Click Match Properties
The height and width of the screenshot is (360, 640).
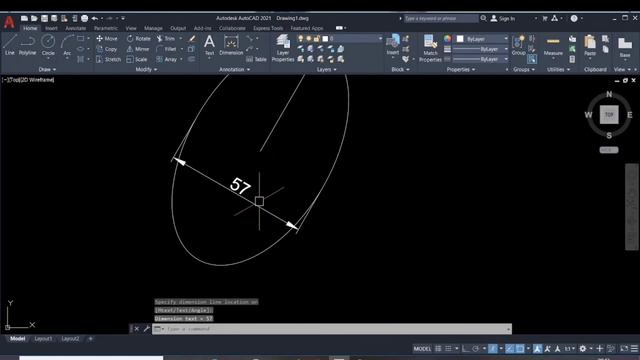tap(430, 48)
